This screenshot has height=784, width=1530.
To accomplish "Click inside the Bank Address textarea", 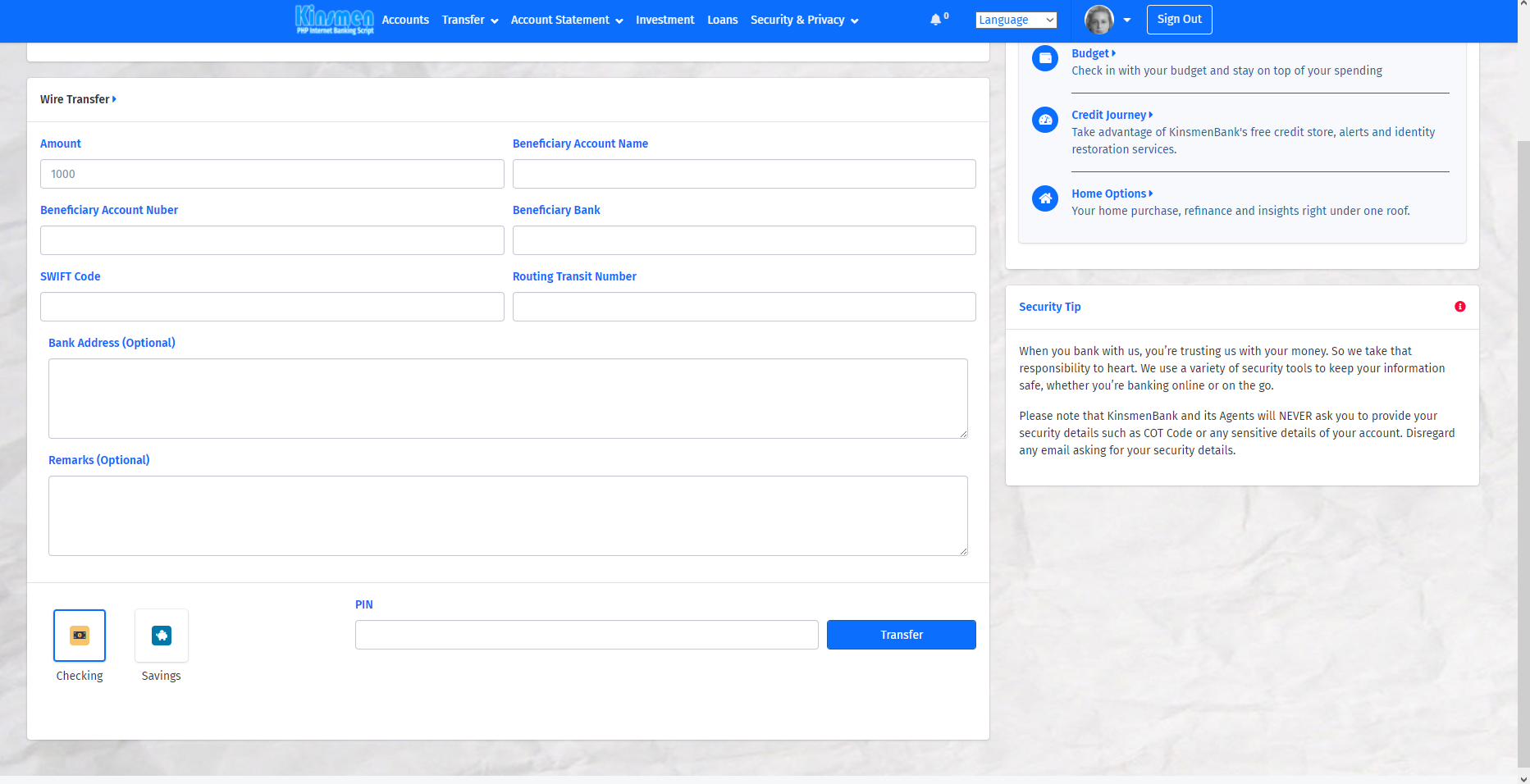I will click(508, 399).
